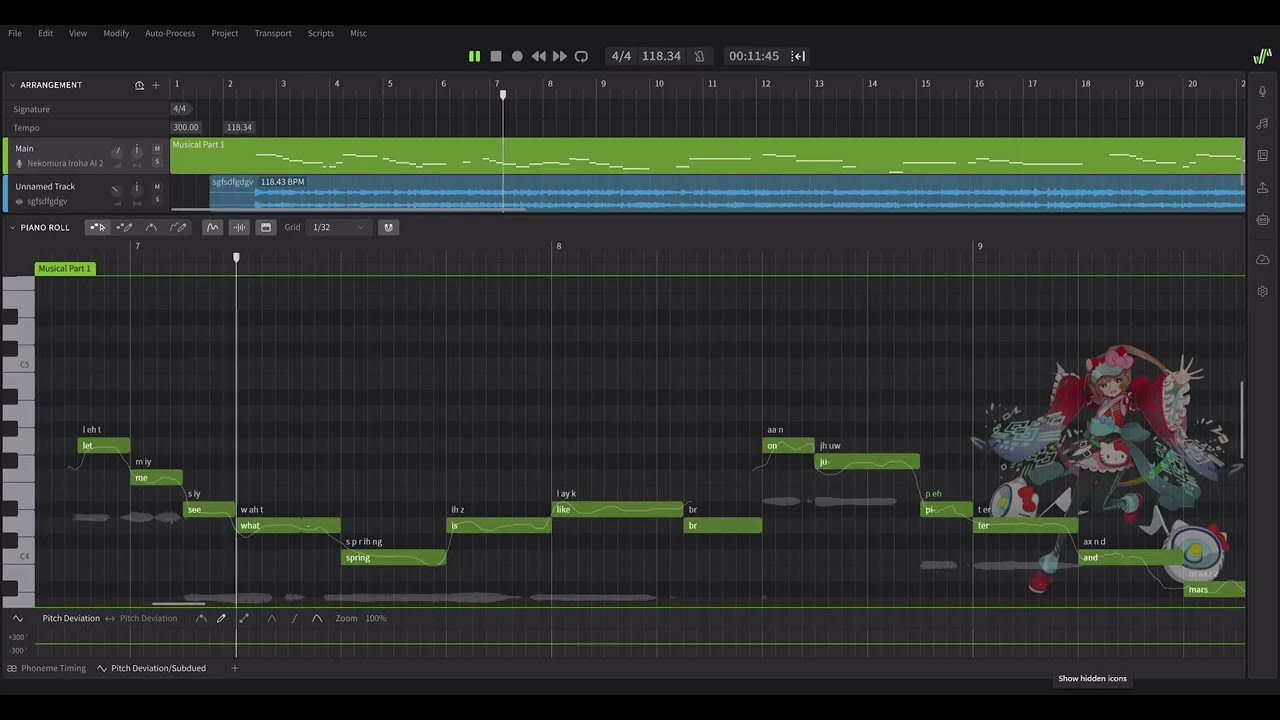Toggle the clapperboard-style display button in Piano Roll

(266, 227)
